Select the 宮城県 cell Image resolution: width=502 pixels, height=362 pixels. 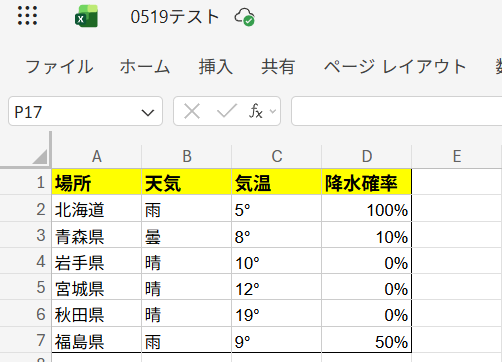pos(97,287)
